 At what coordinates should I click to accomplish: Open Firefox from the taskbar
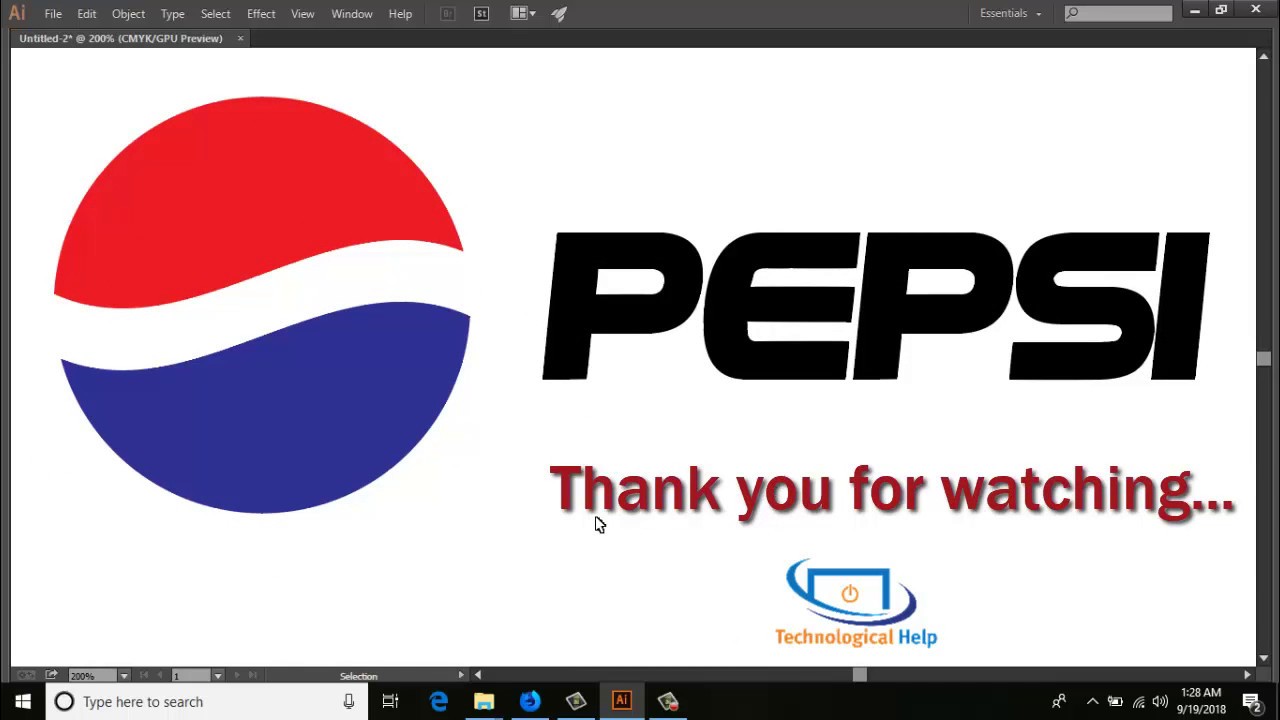[530, 701]
